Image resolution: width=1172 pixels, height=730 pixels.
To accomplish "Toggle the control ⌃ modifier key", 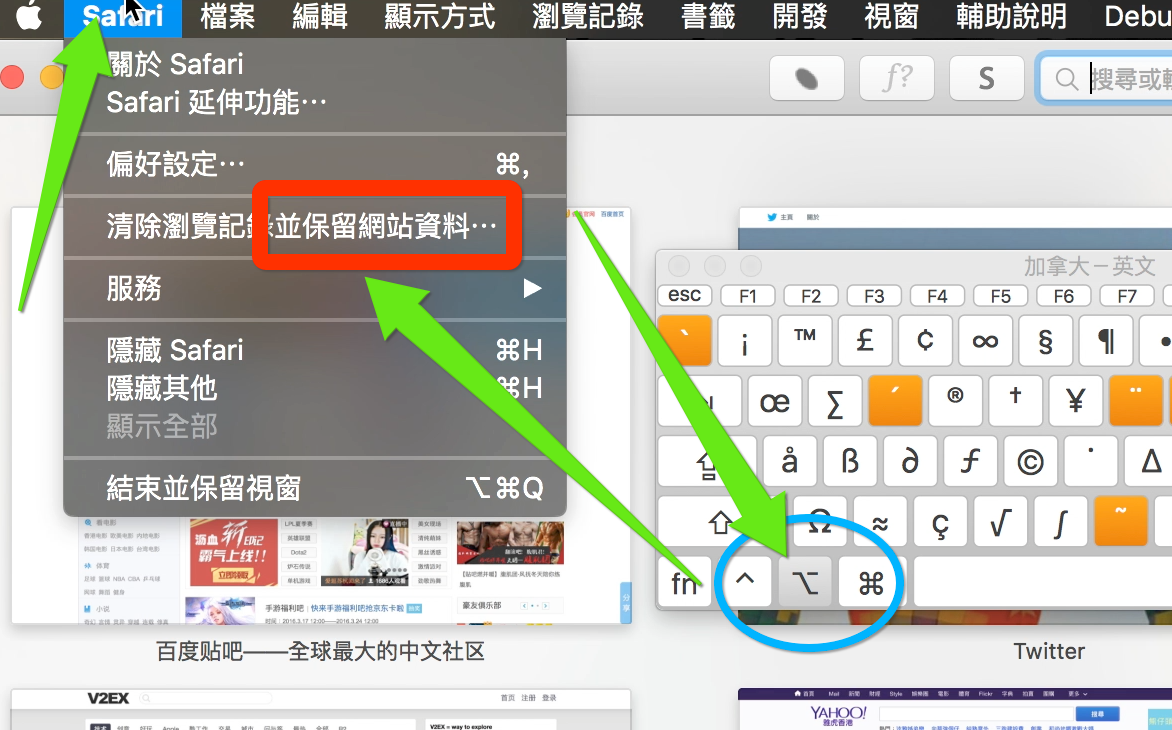I will (744, 583).
